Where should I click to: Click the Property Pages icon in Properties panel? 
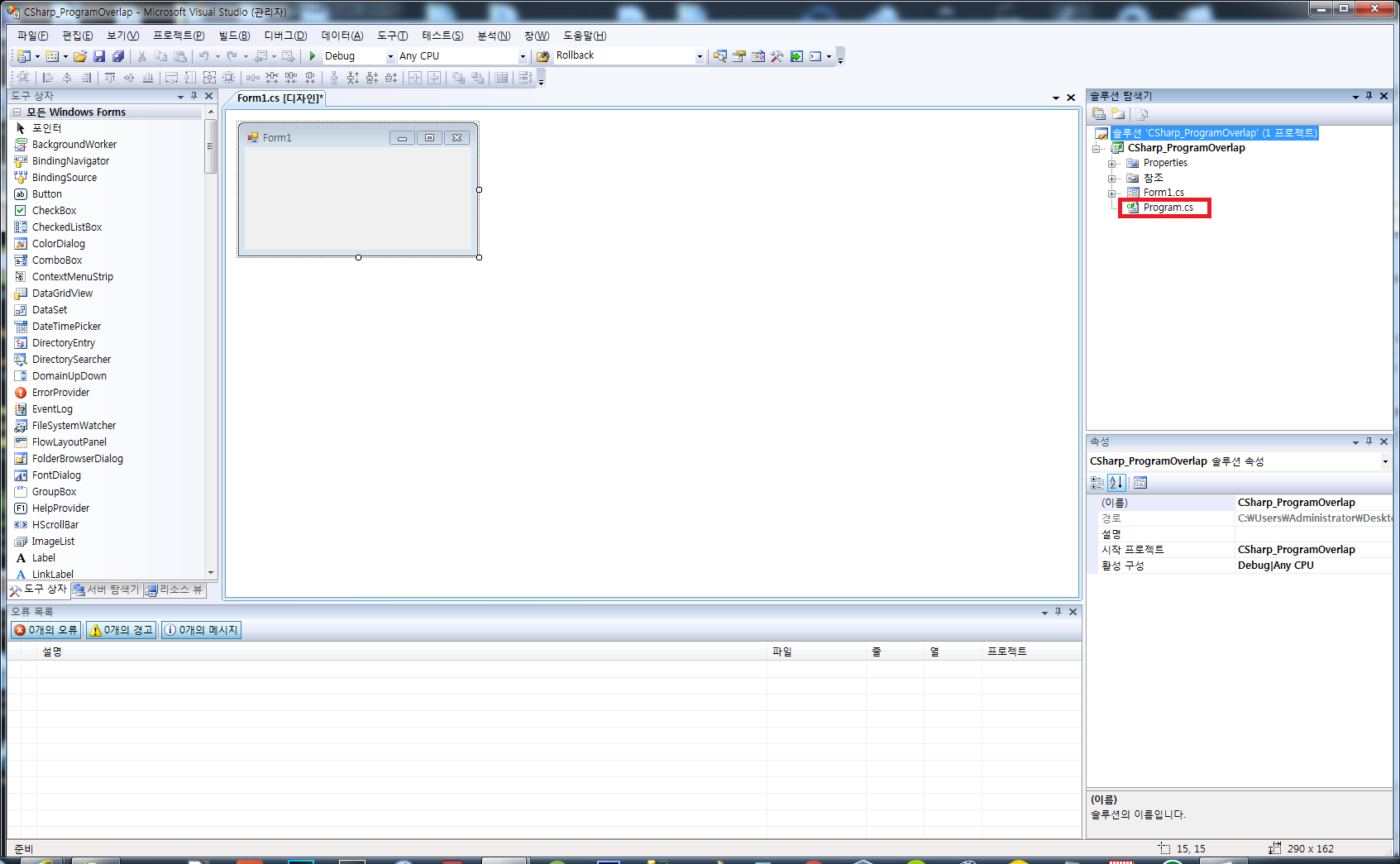(1140, 483)
